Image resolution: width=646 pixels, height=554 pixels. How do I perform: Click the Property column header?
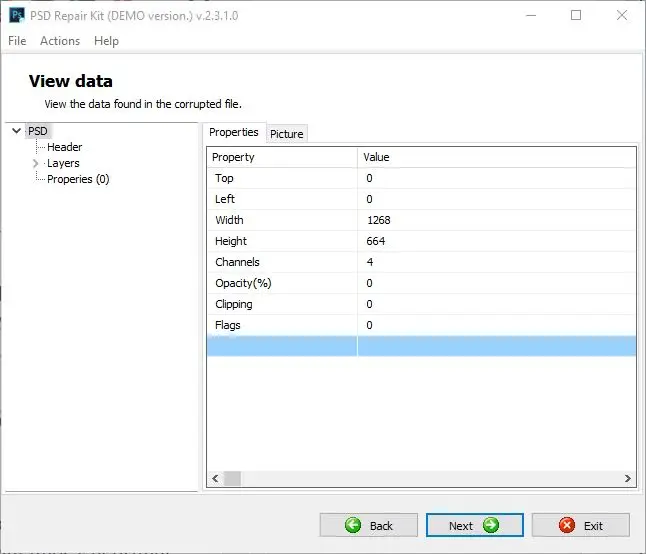tap(282, 157)
